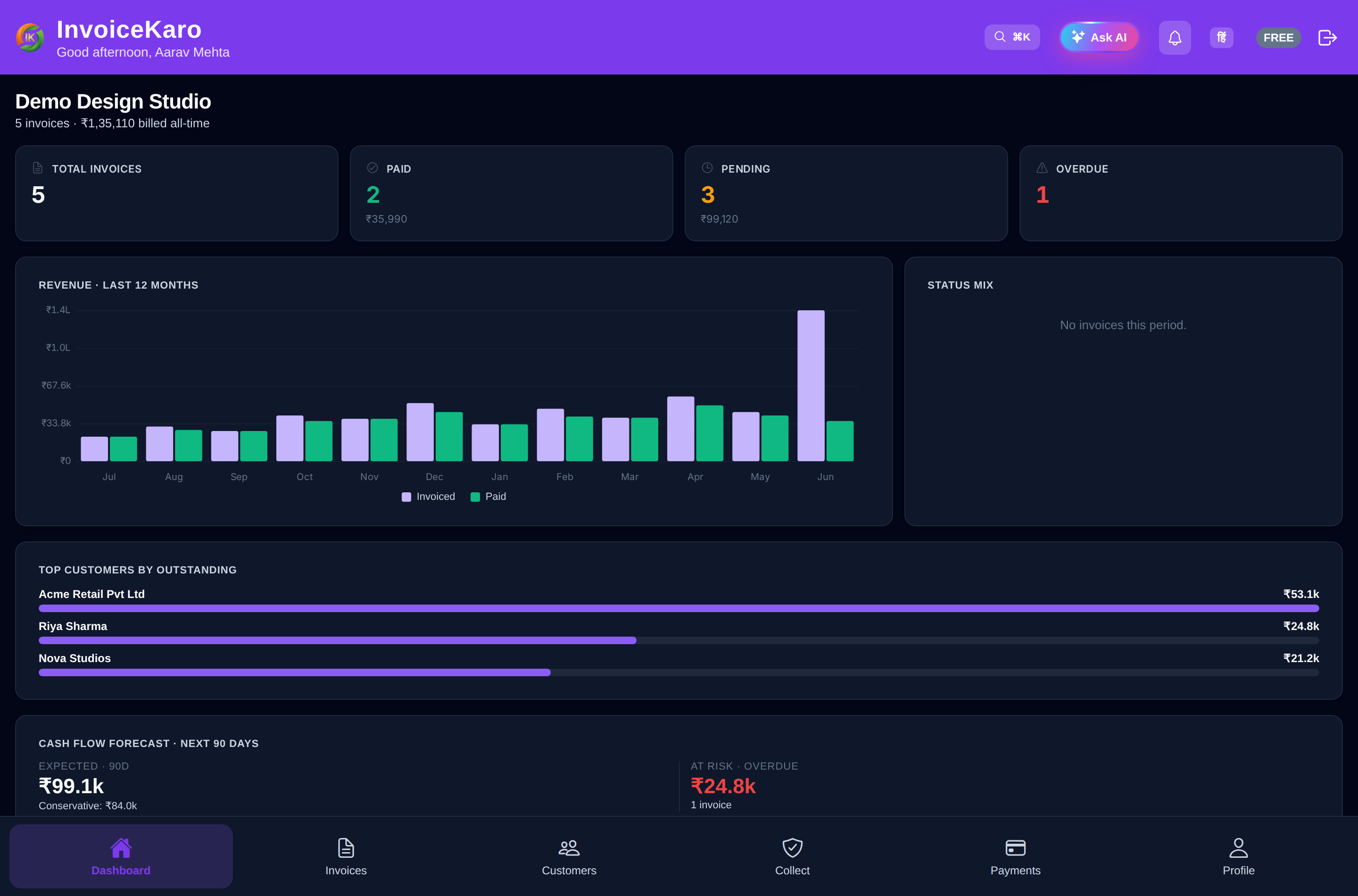Click the Total Invoices document icon

click(x=38, y=168)
